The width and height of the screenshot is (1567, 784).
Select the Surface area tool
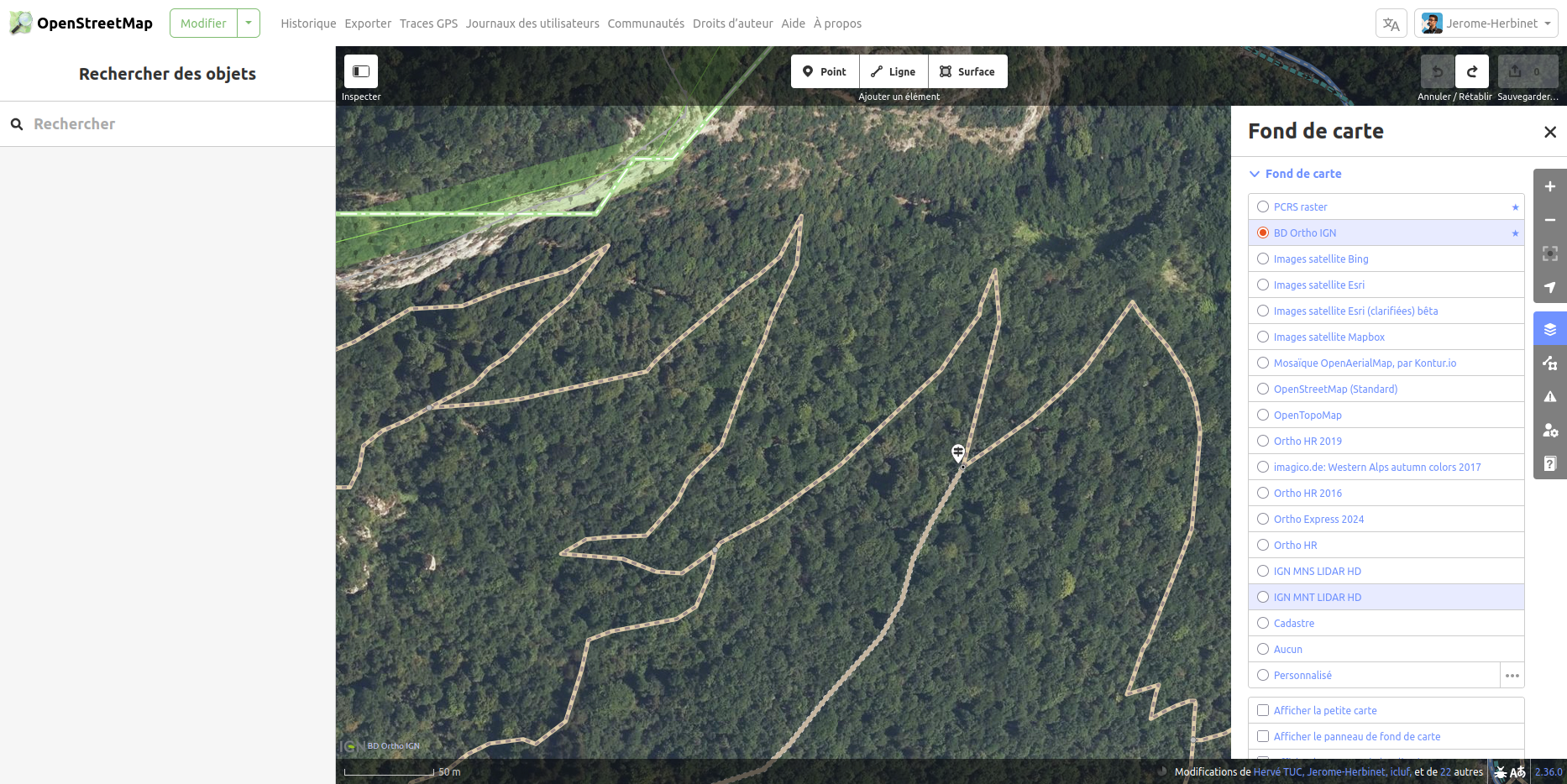point(967,71)
